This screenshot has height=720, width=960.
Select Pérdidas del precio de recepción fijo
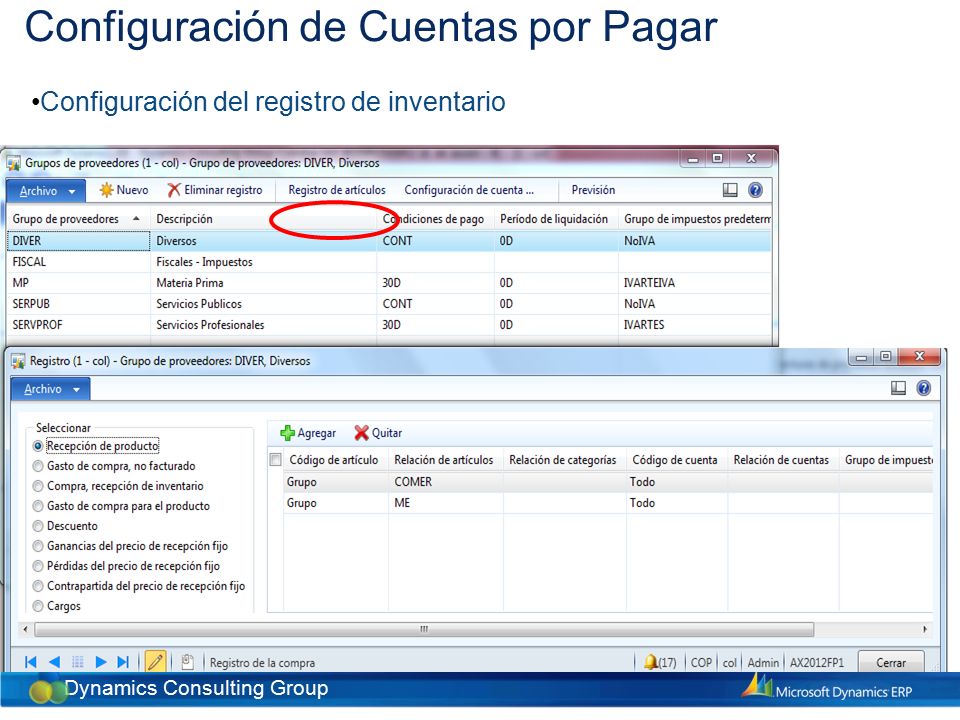point(38,566)
